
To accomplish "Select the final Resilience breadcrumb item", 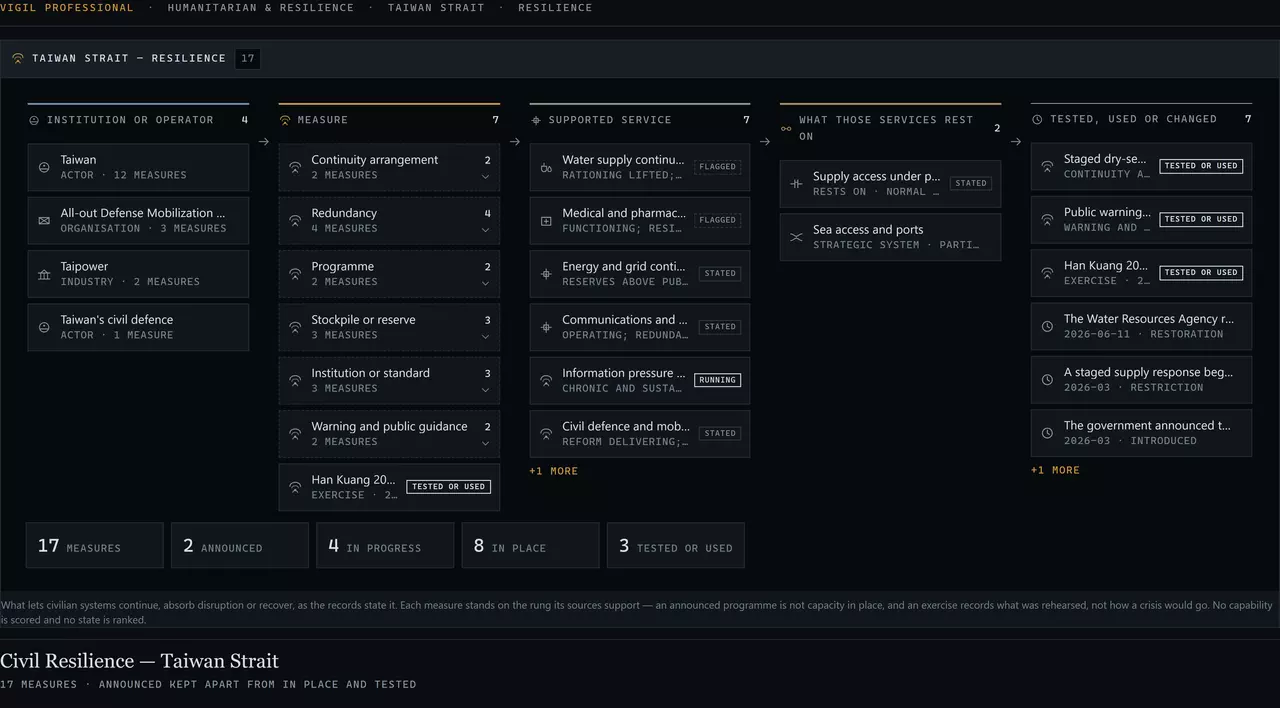I will point(555,7).
